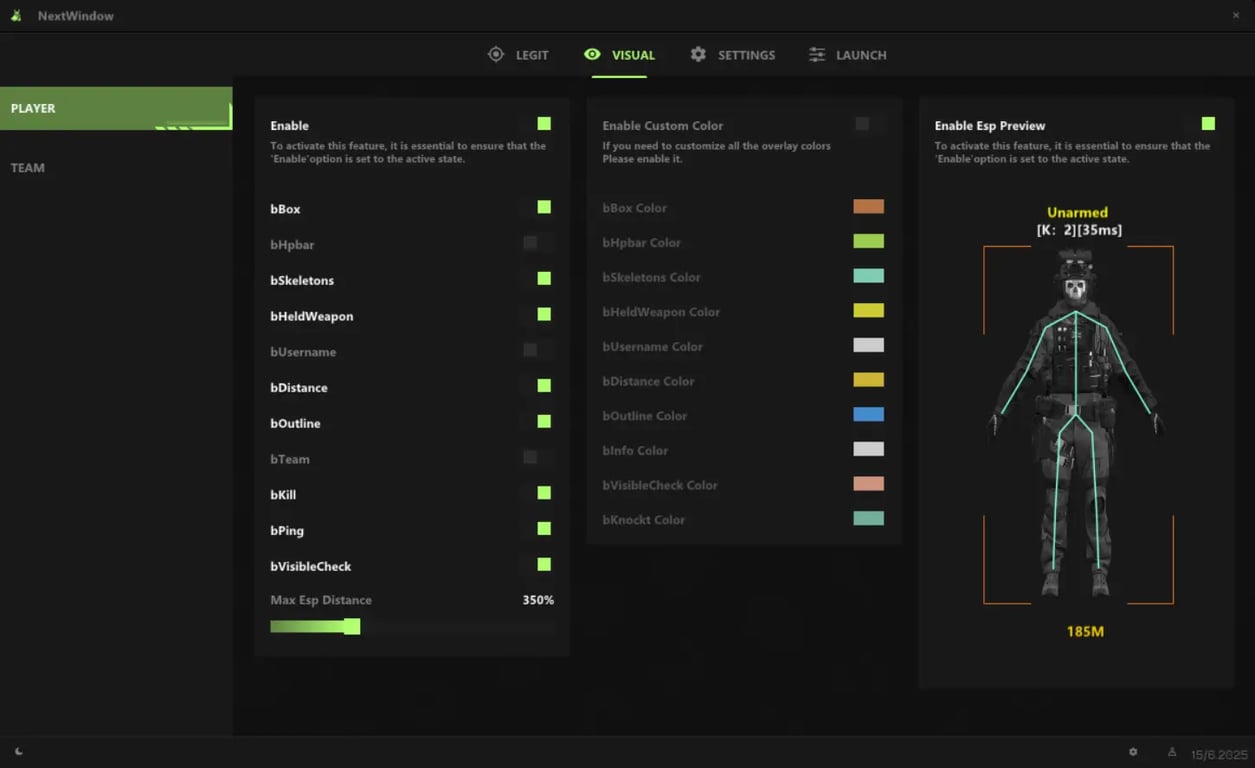Click the user profile icon in status bar
Screen dimensions: 1255x768
point(1172,752)
